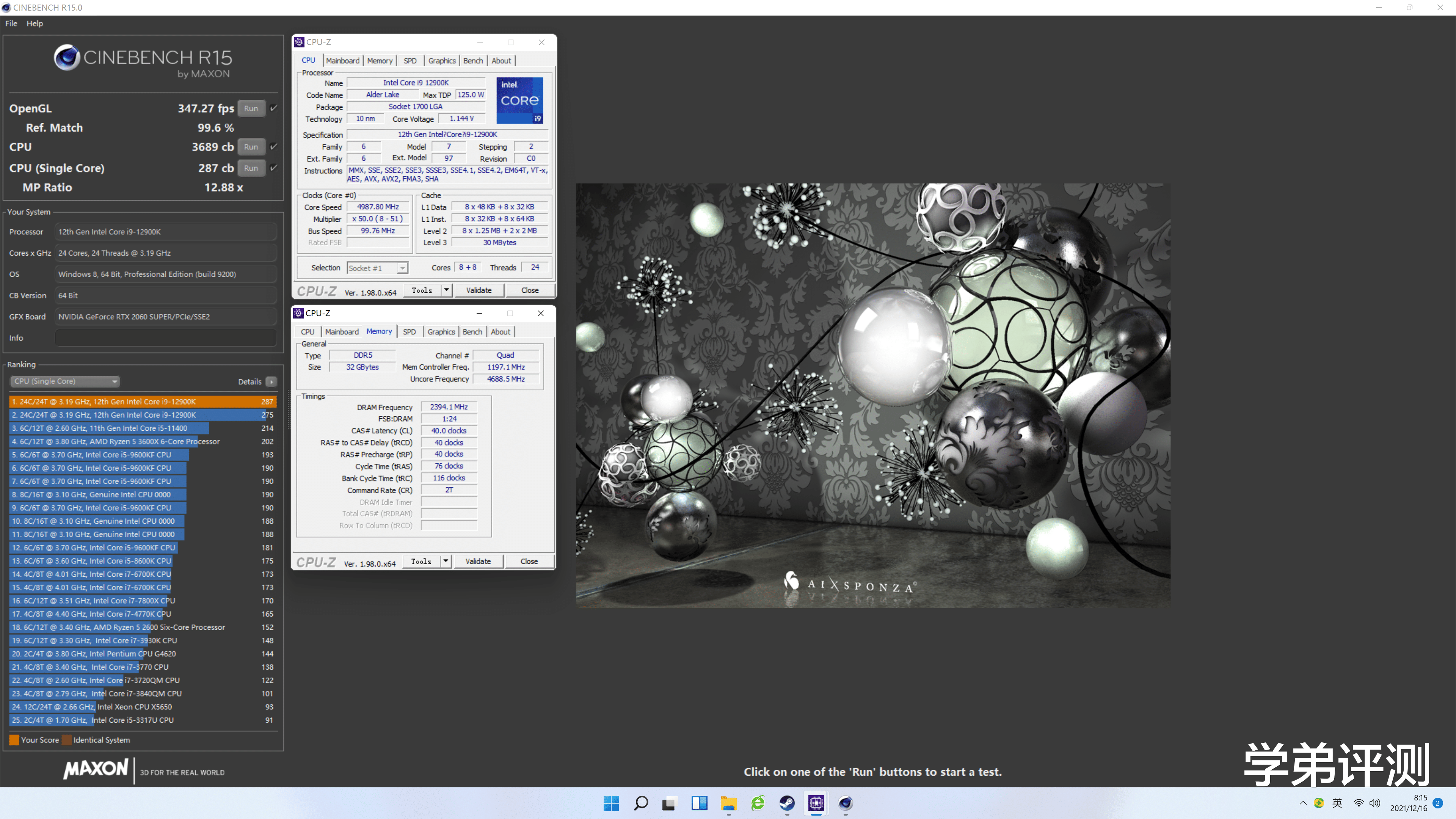Click the ranking Details arrow icon
Image resolution: width=1456 pixels, height=819 pixels.
pos(271,381)
